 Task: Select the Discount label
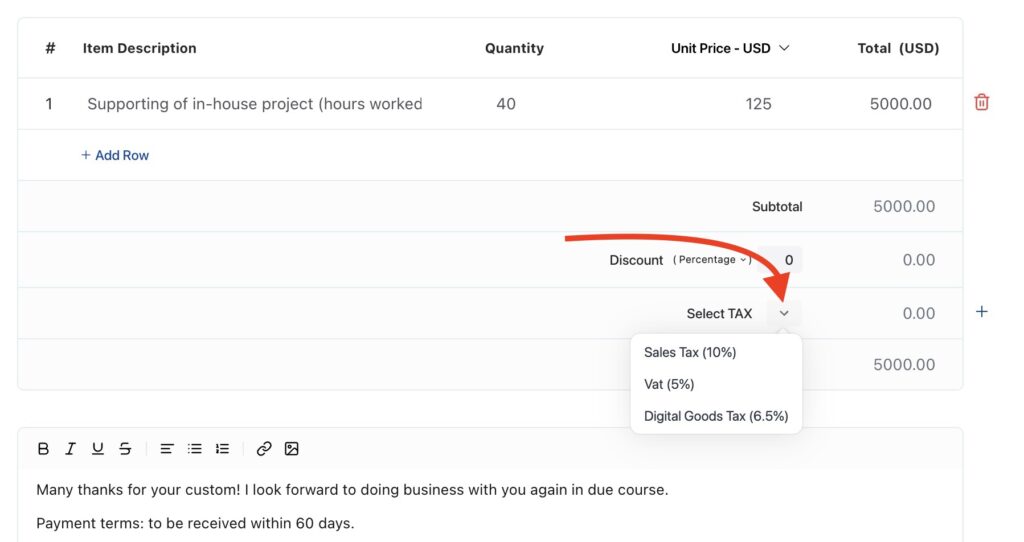636,260
